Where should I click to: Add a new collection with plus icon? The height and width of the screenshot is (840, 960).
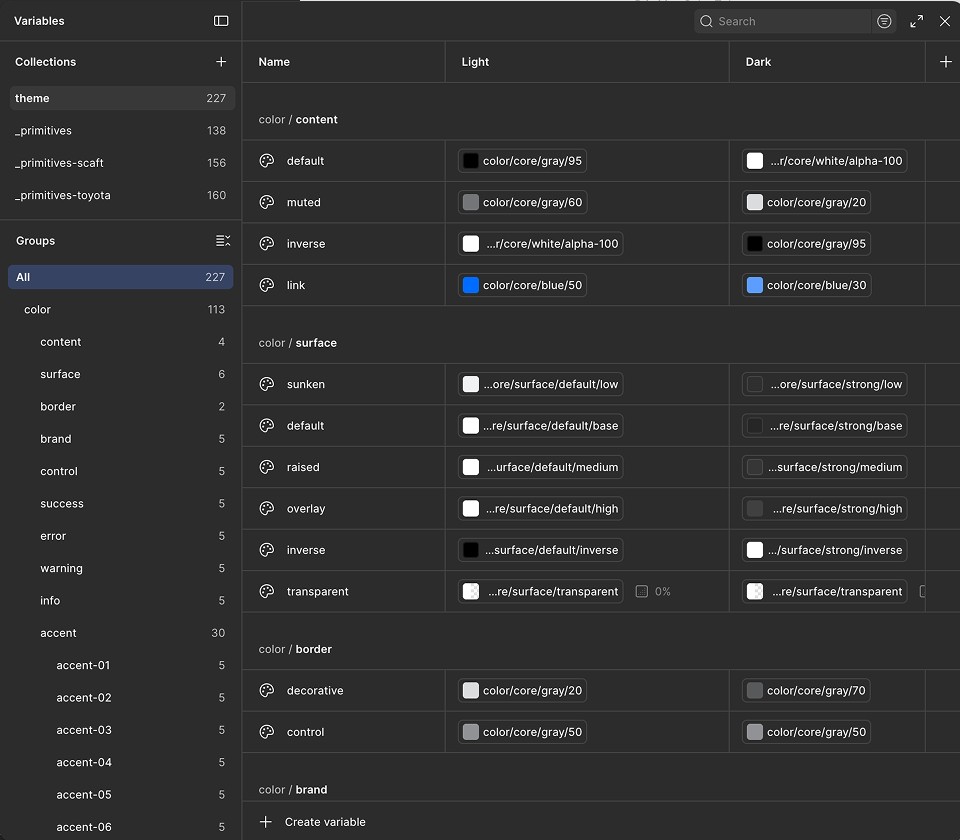click(221, 62)
